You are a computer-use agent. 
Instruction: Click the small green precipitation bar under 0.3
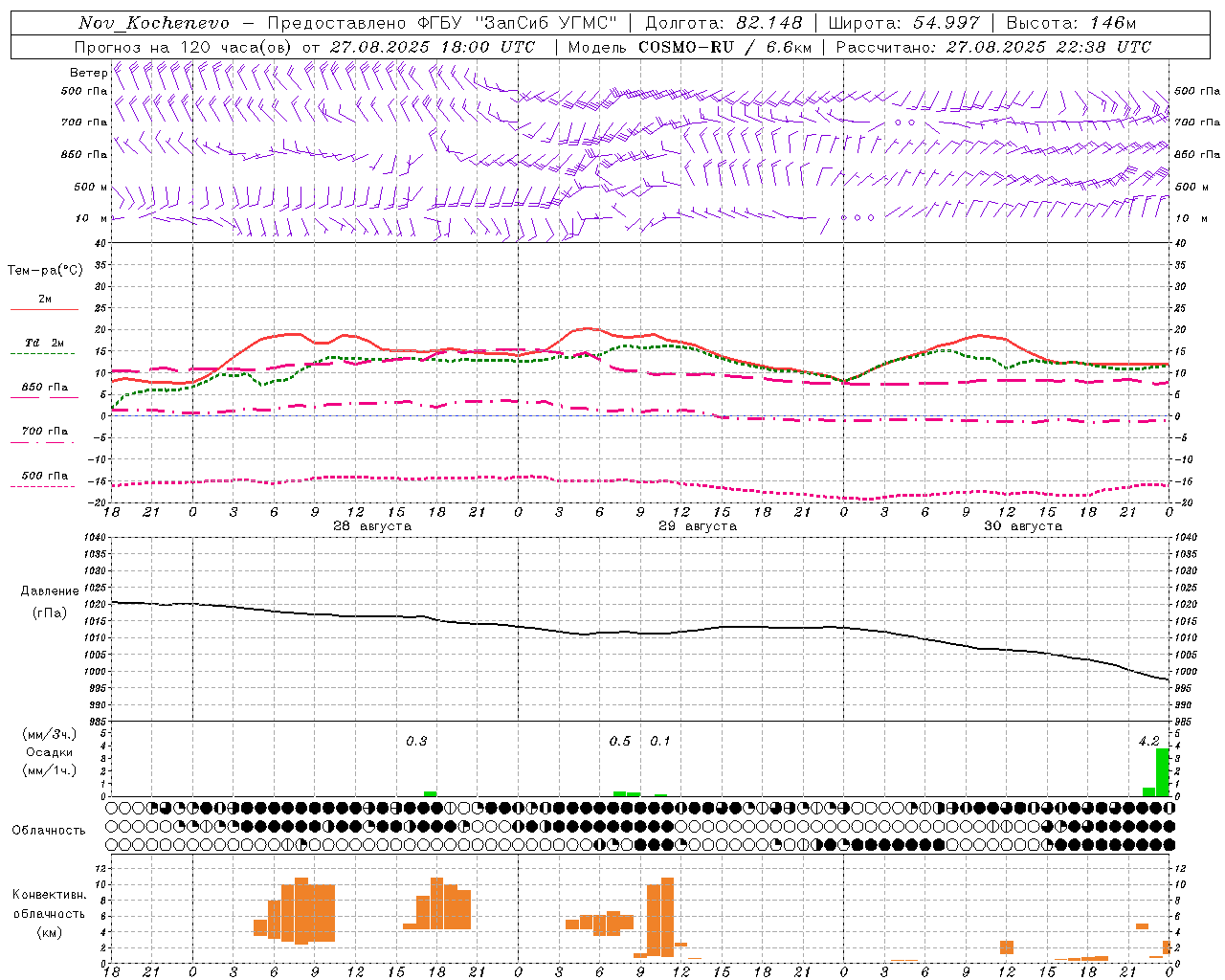tap(431, 793)
